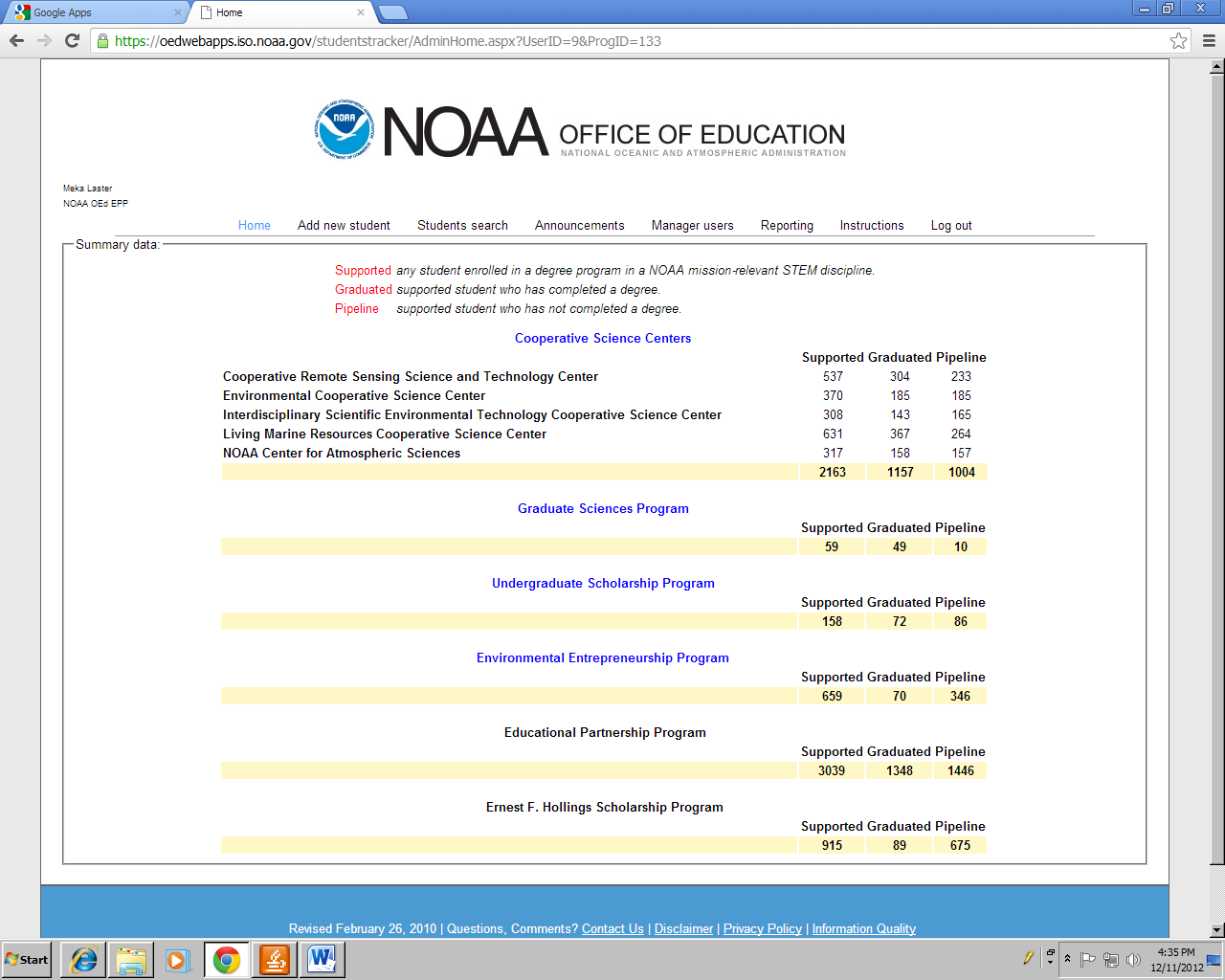Open the Information Quality footer link
This screenshot has height=980, width=1225.
(x=864, y=929)
